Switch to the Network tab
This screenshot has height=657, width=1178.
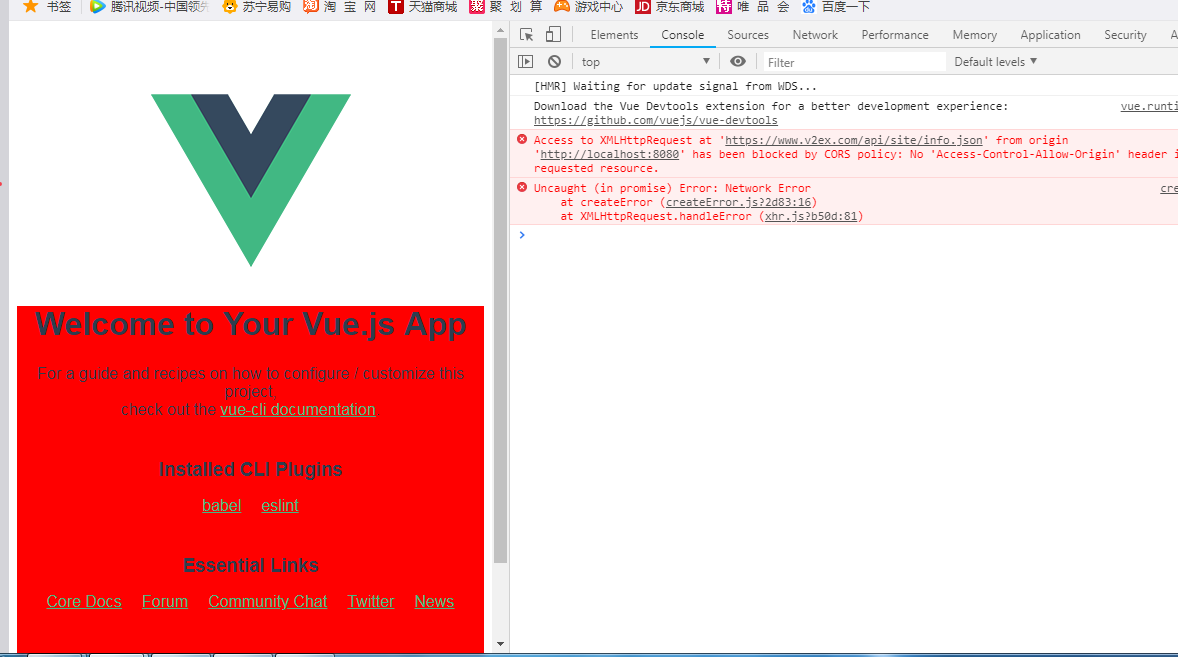814,34
